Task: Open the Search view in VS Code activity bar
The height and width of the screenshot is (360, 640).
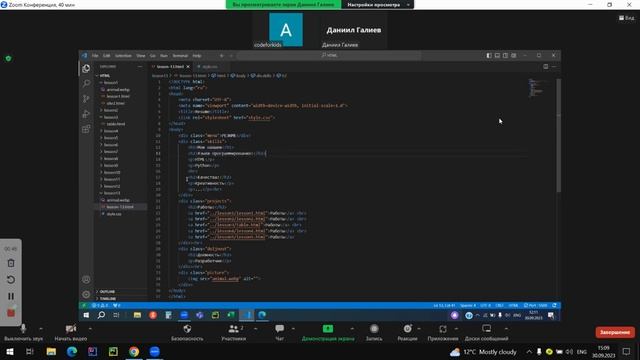Action: pos(86,84)
